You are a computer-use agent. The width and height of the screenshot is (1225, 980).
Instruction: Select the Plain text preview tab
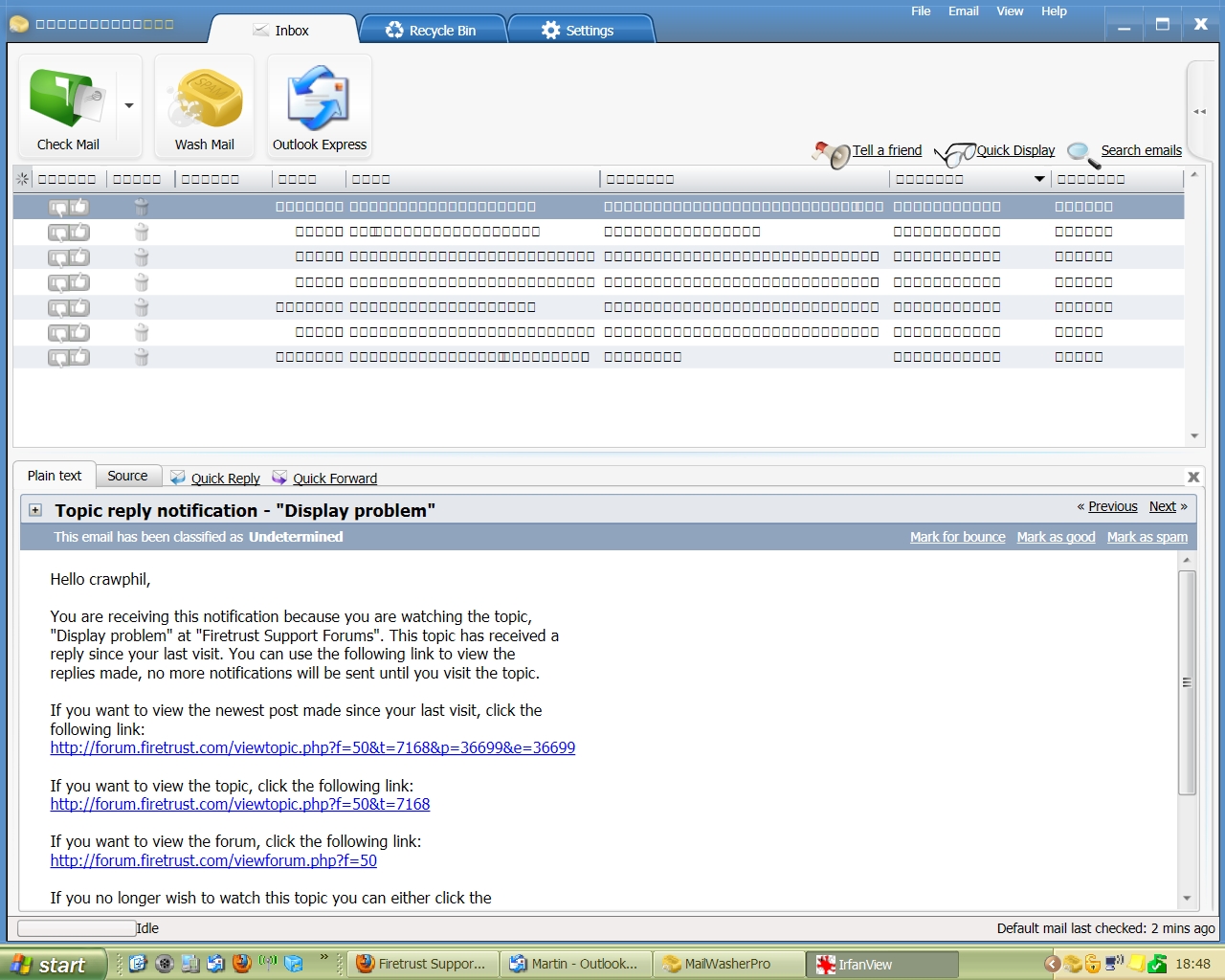[55, 476]
